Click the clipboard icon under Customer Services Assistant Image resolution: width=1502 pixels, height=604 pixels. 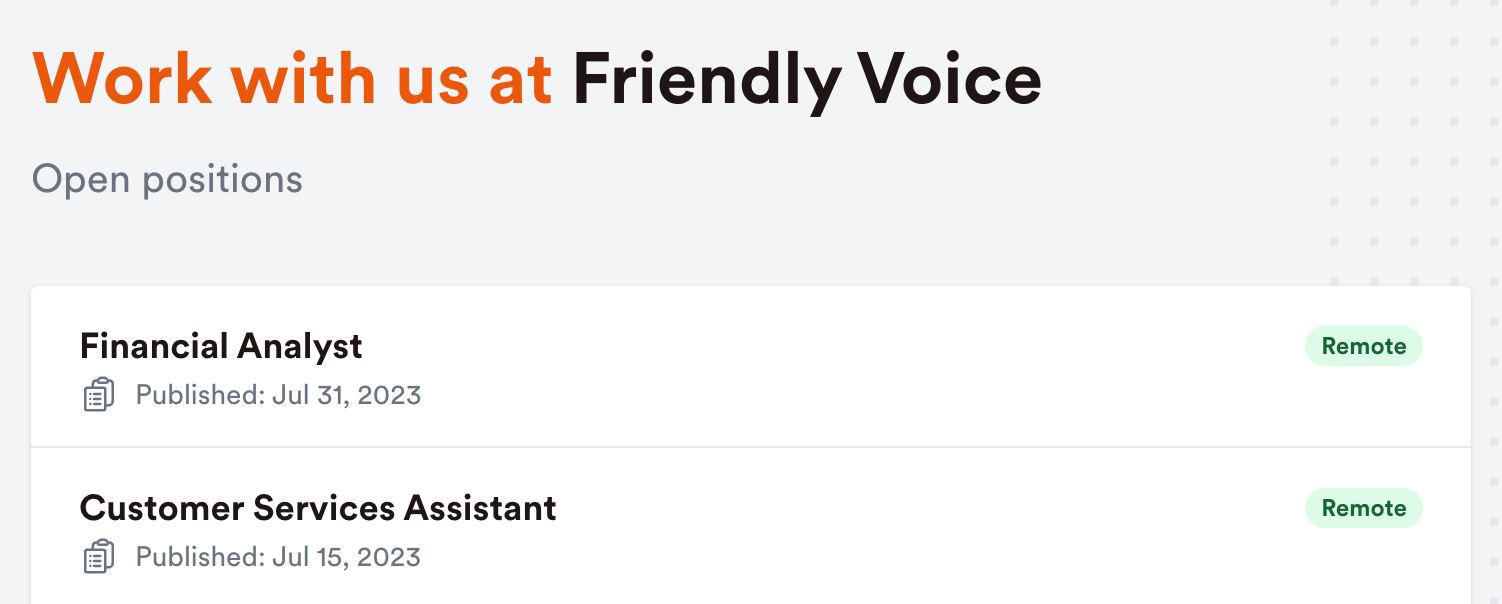point(98,557)
